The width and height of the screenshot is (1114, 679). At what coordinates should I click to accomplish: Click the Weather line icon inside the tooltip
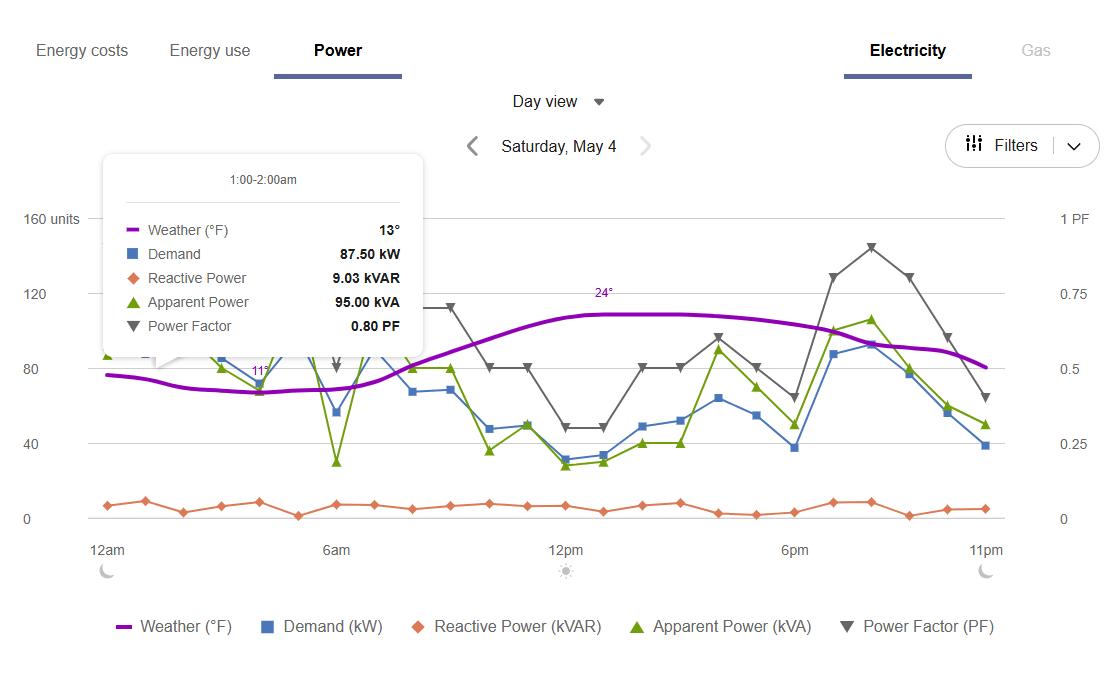pos(131,229)
